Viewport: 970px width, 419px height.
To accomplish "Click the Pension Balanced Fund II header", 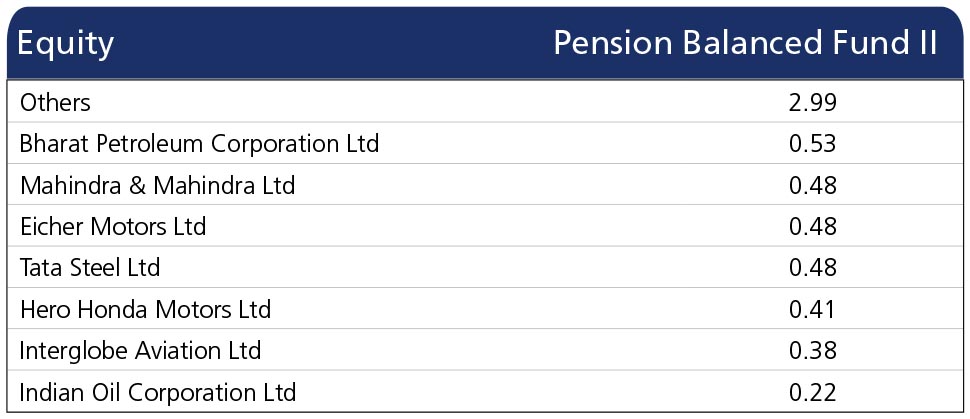I will tap(745, 43).
